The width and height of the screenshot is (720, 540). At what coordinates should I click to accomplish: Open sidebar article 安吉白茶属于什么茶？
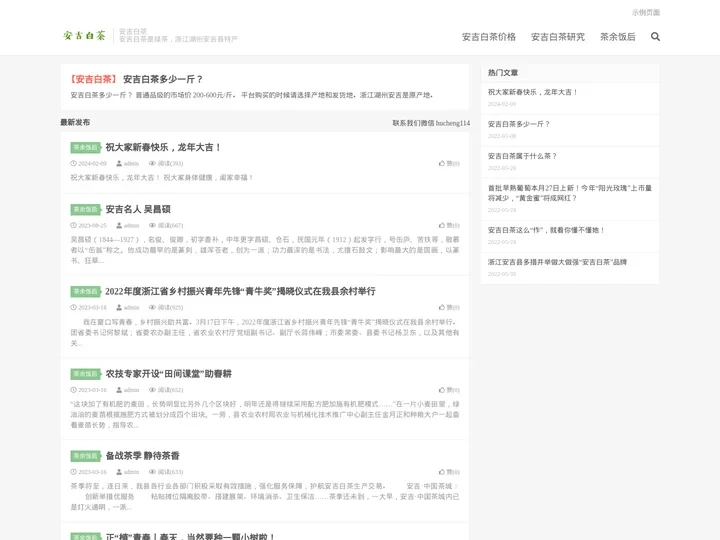coord(522,156)
